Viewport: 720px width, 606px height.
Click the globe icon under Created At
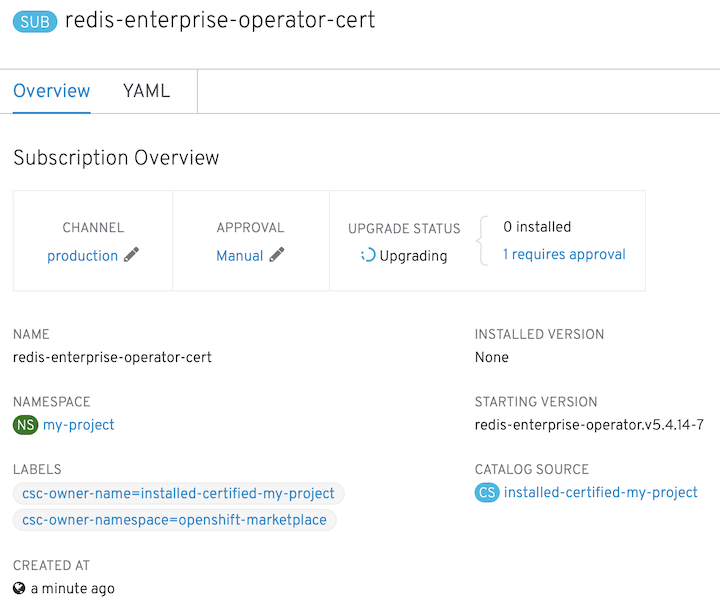click(19, 589)
